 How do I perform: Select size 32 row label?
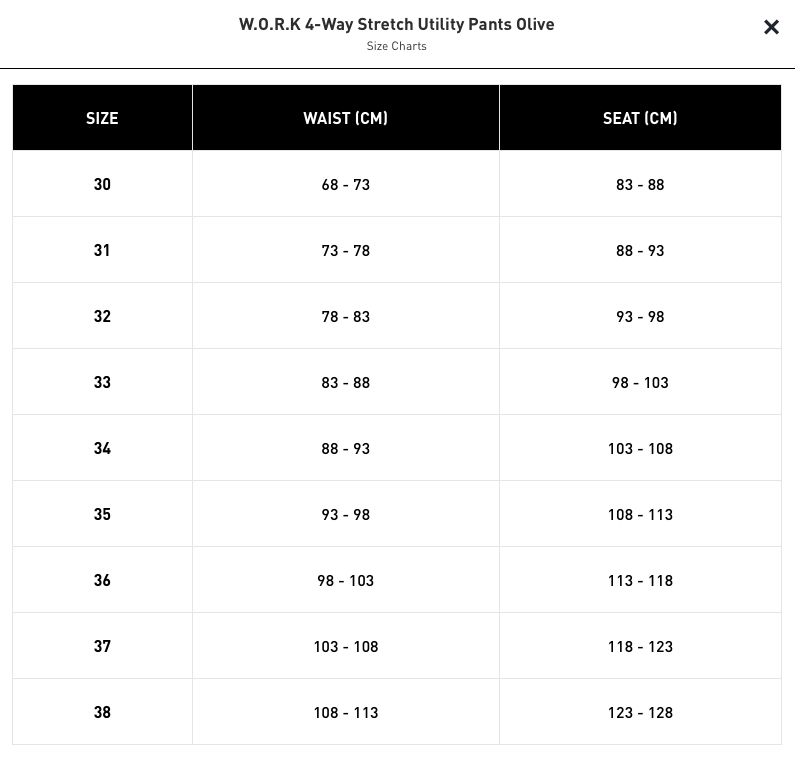[x=102, y=316]
